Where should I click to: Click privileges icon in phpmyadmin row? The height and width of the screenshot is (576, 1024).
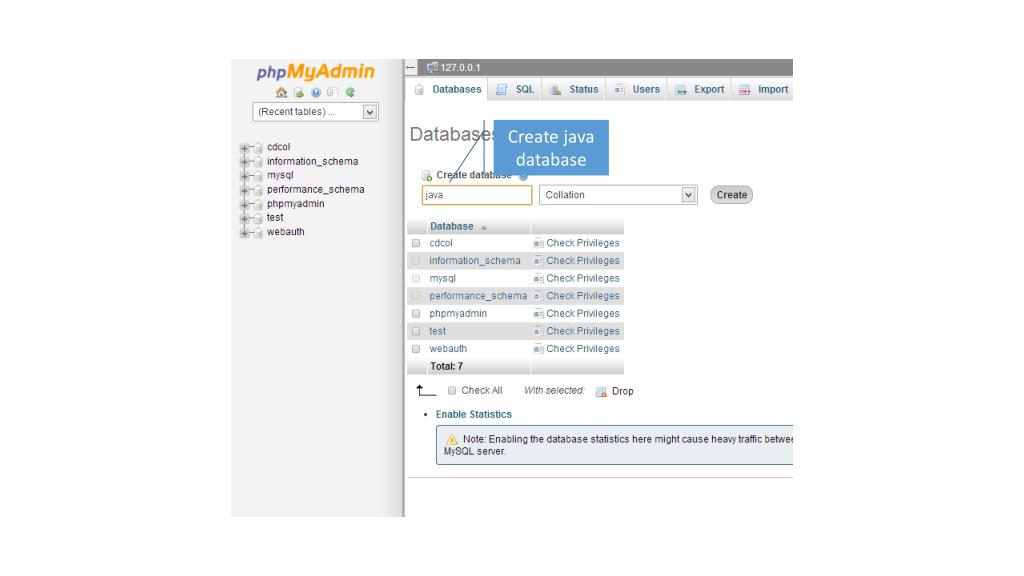[x=538, y=313]
